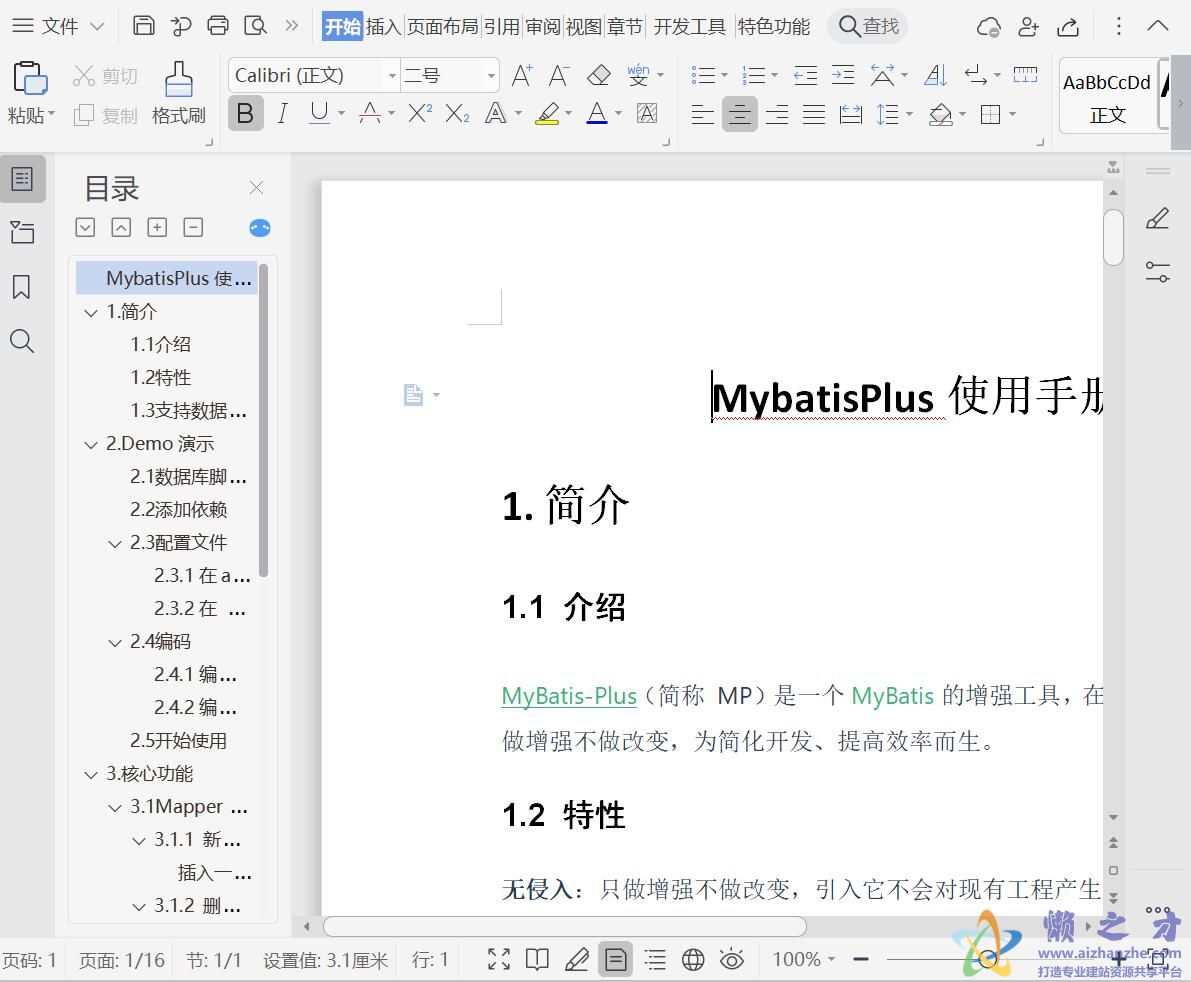Toggle page layout view in status bar
The width and height of the screenshot is (1191, 982).
615,959
